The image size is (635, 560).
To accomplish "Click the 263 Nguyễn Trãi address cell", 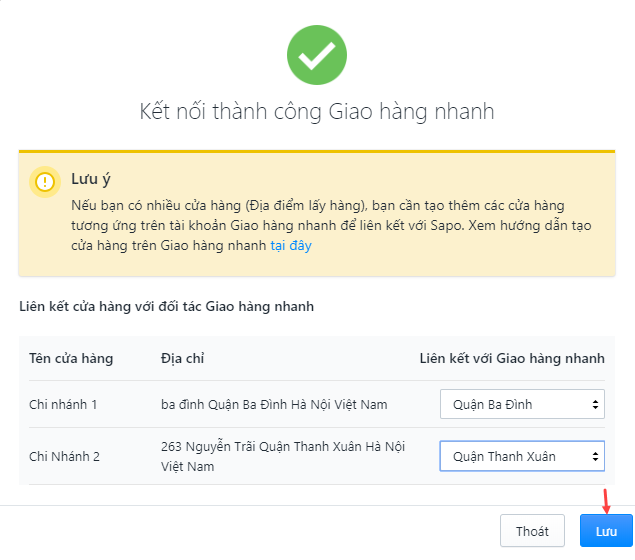I will [283, 456].
